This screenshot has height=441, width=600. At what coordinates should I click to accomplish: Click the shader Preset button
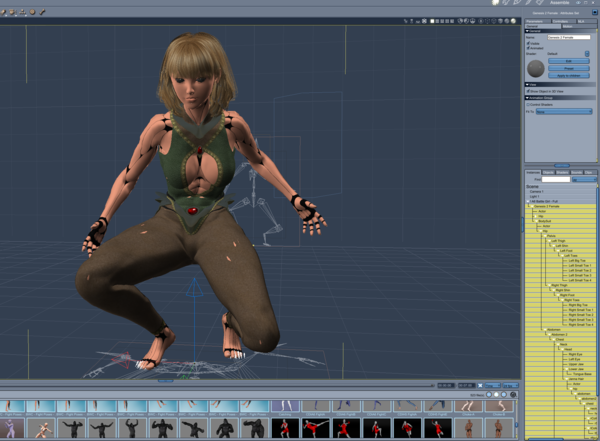[569, 68]
